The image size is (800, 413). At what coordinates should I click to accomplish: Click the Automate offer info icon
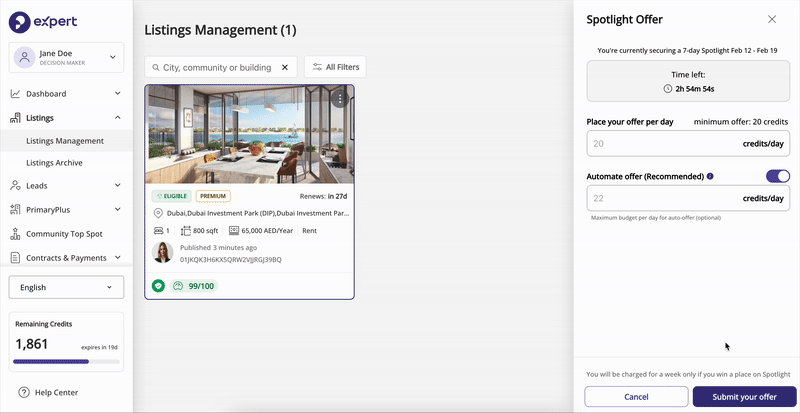pos(710,177)
